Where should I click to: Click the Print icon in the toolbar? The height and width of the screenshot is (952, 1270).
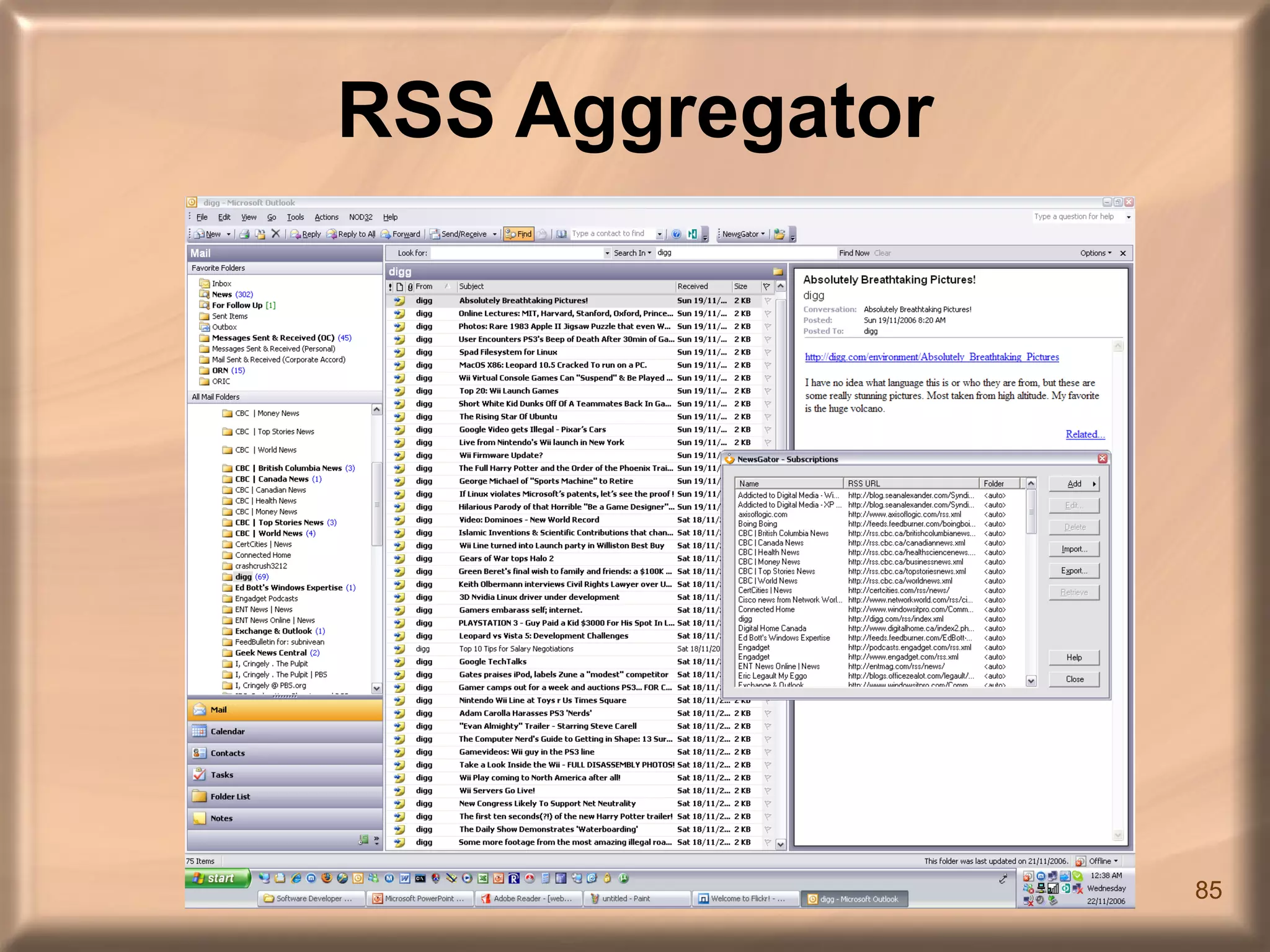click(245, 234)
